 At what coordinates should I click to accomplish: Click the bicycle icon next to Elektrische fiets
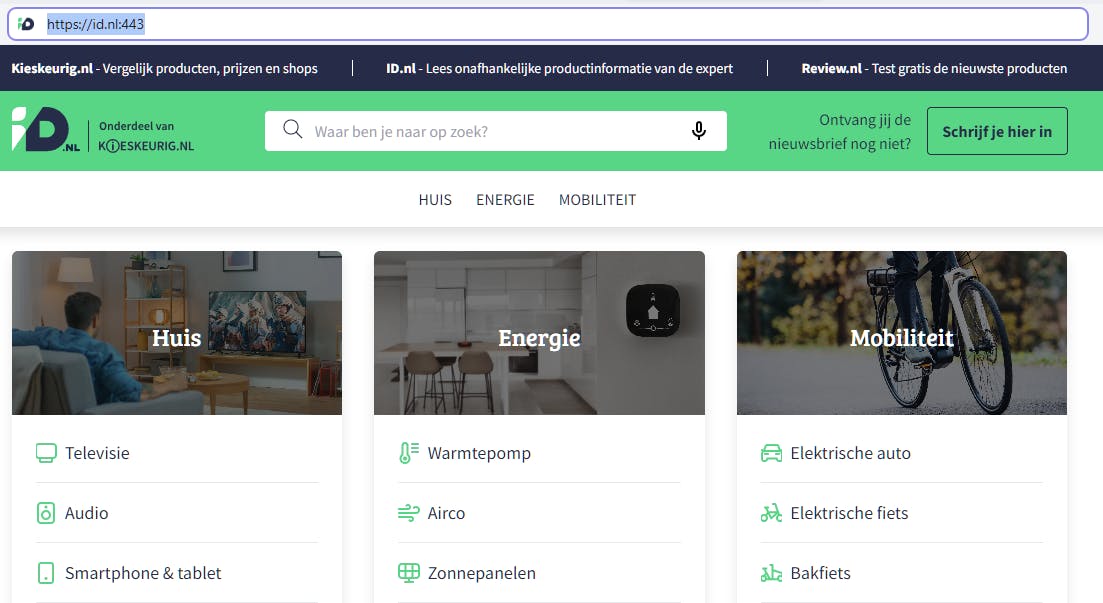point(769,512)
